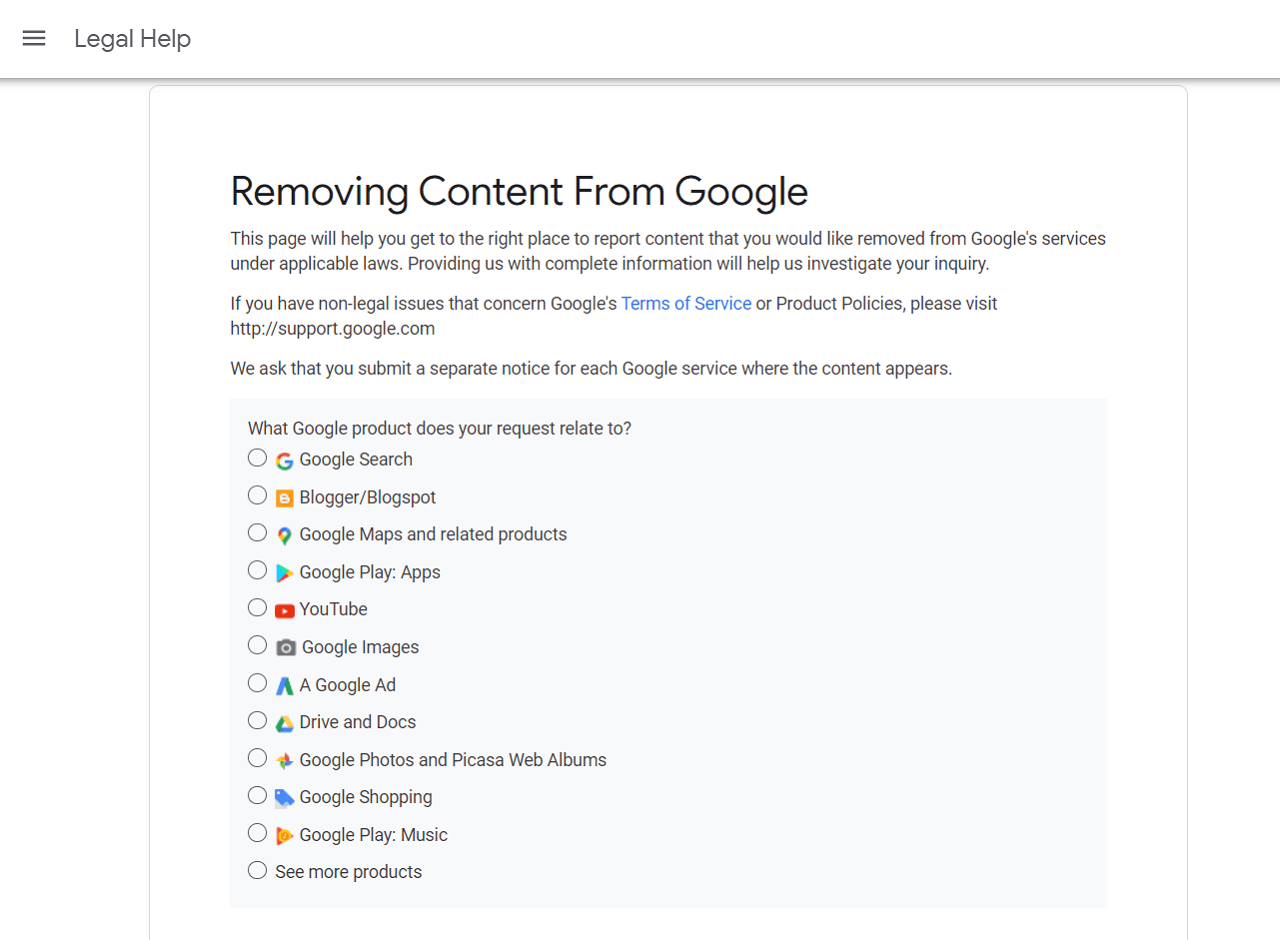The height and width of the screenshot is (940, 1280).
Task: Select the Drive and Docs radio button
Action: tap(258, 720)
